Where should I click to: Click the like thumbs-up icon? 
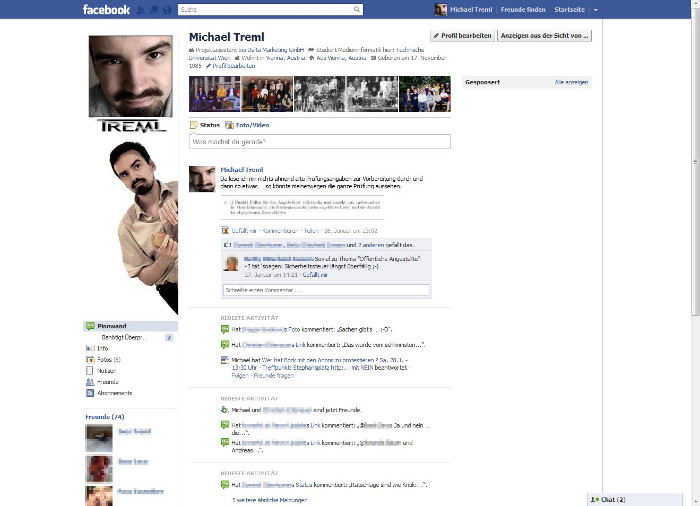[227, 245]
